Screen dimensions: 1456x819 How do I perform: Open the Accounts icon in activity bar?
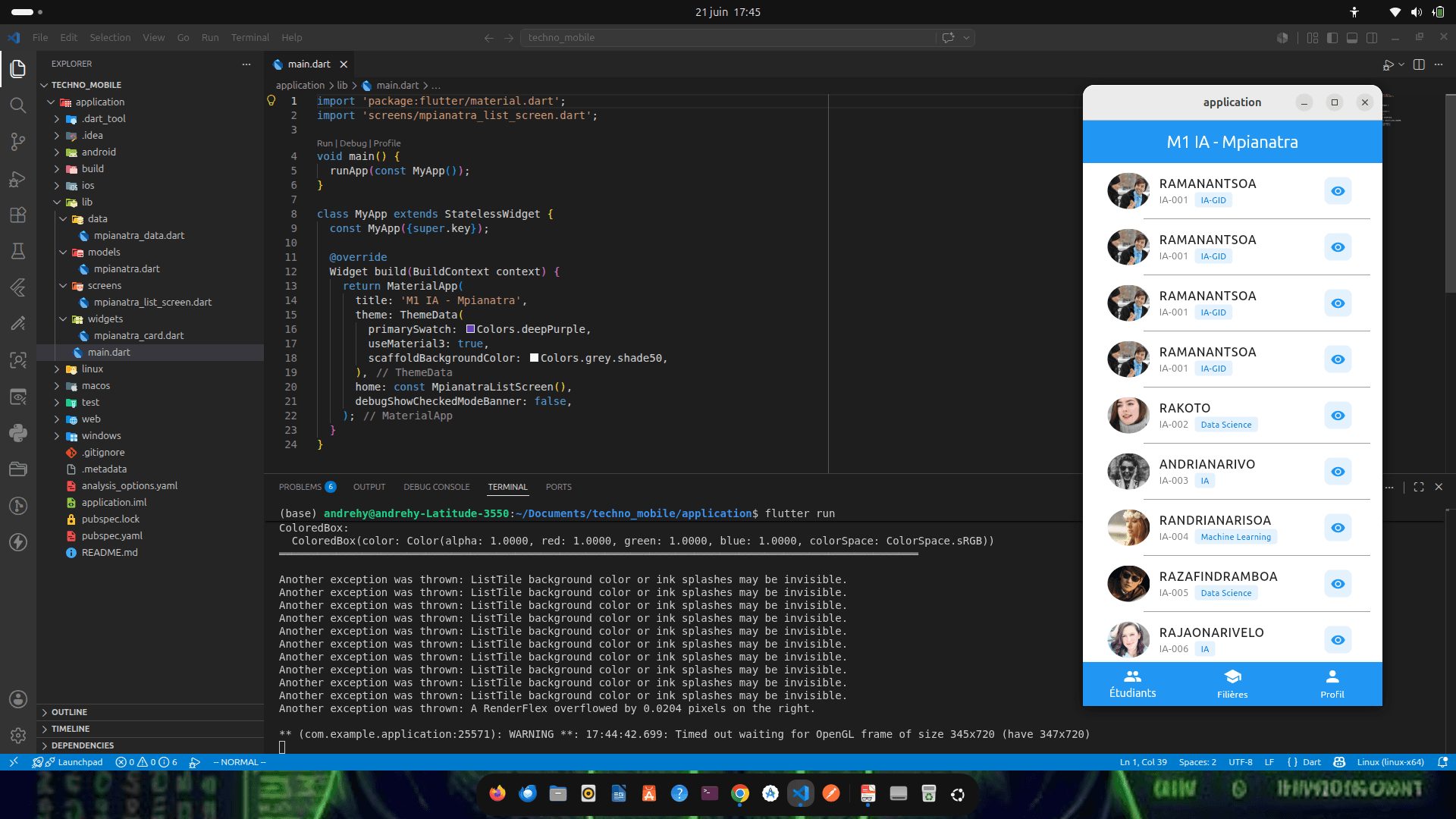tap(18, 699)
